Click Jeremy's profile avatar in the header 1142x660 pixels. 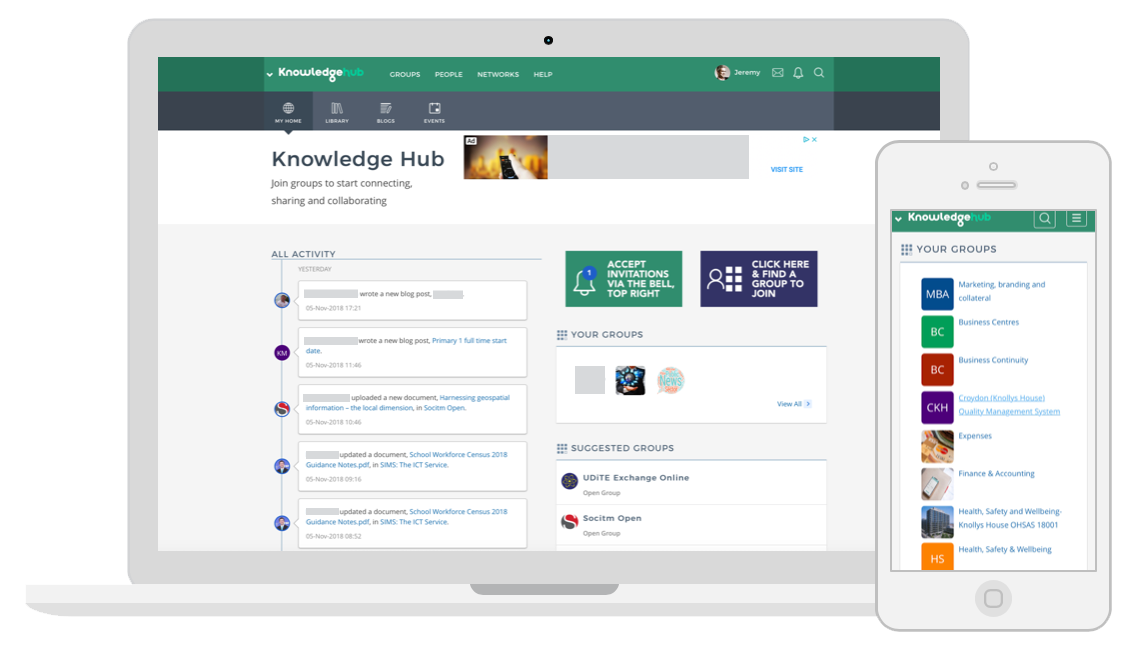pyautogui.click(x=722, y=73)
